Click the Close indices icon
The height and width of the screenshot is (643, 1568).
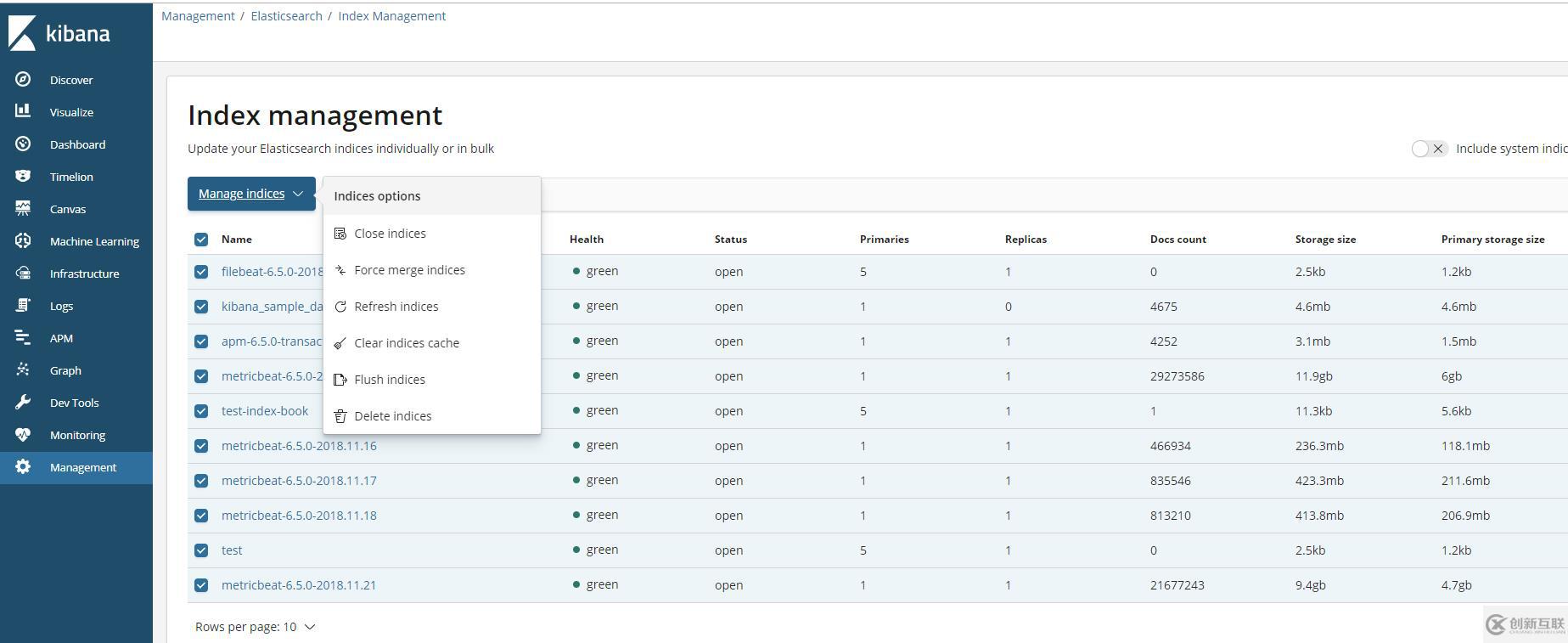point(340,234)
